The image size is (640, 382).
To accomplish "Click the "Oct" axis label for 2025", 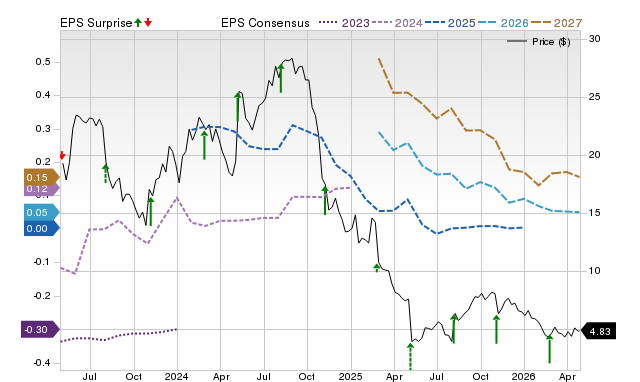I will pos(481,376).
